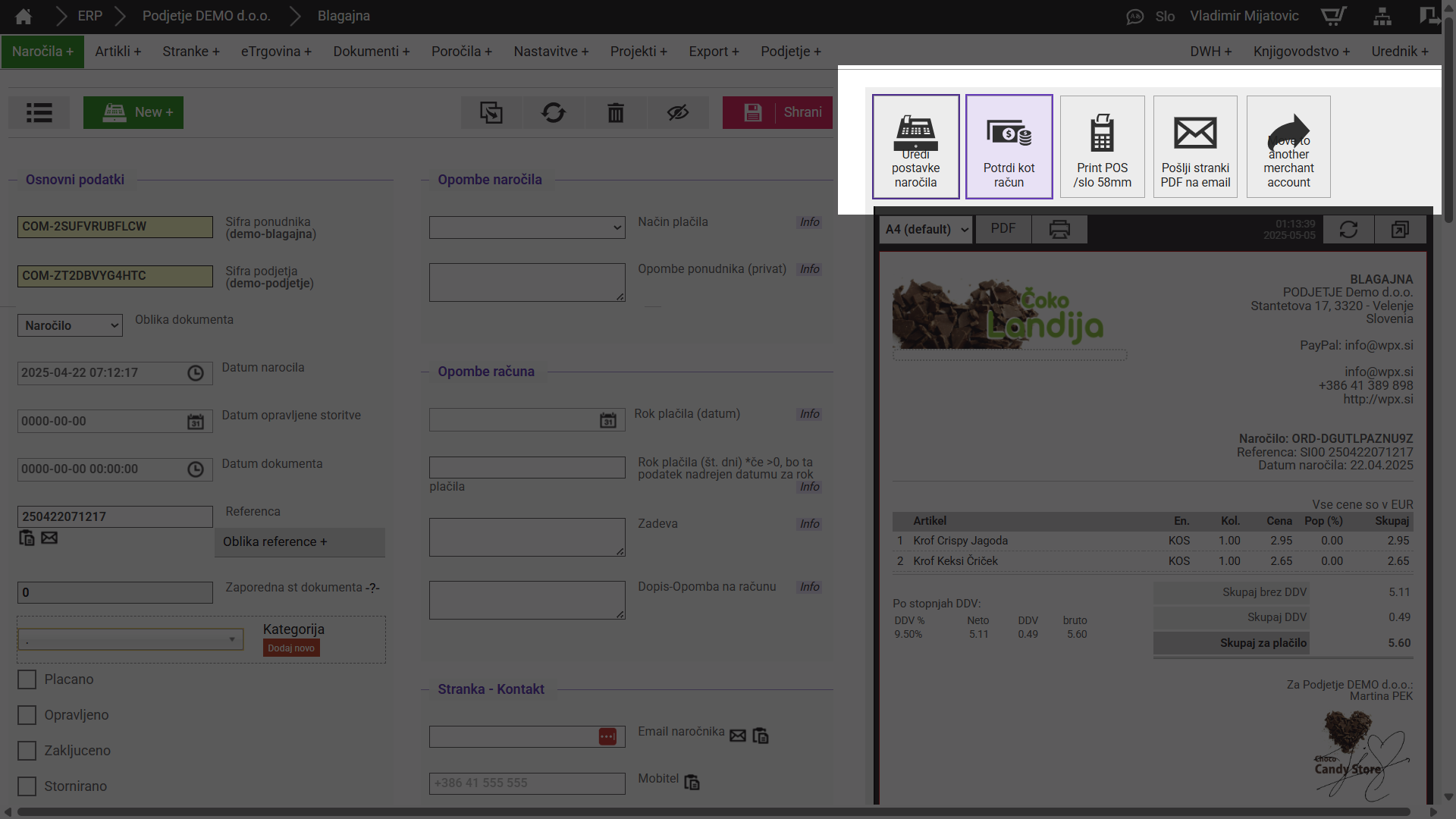Click printer icon in preview toolbar
Image resolution: width=1456 pixels, height=819 pixels.
pyautogui.click(x=1059, y=229)
